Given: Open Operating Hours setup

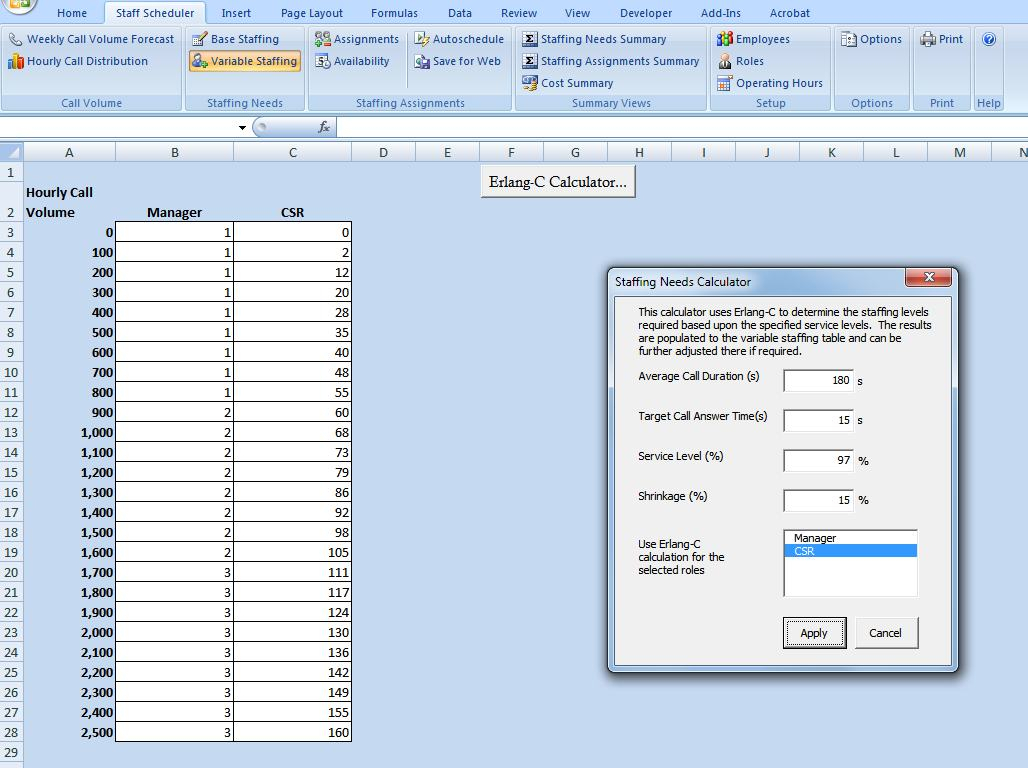Looking at the screenshot, I should point(769,83).
